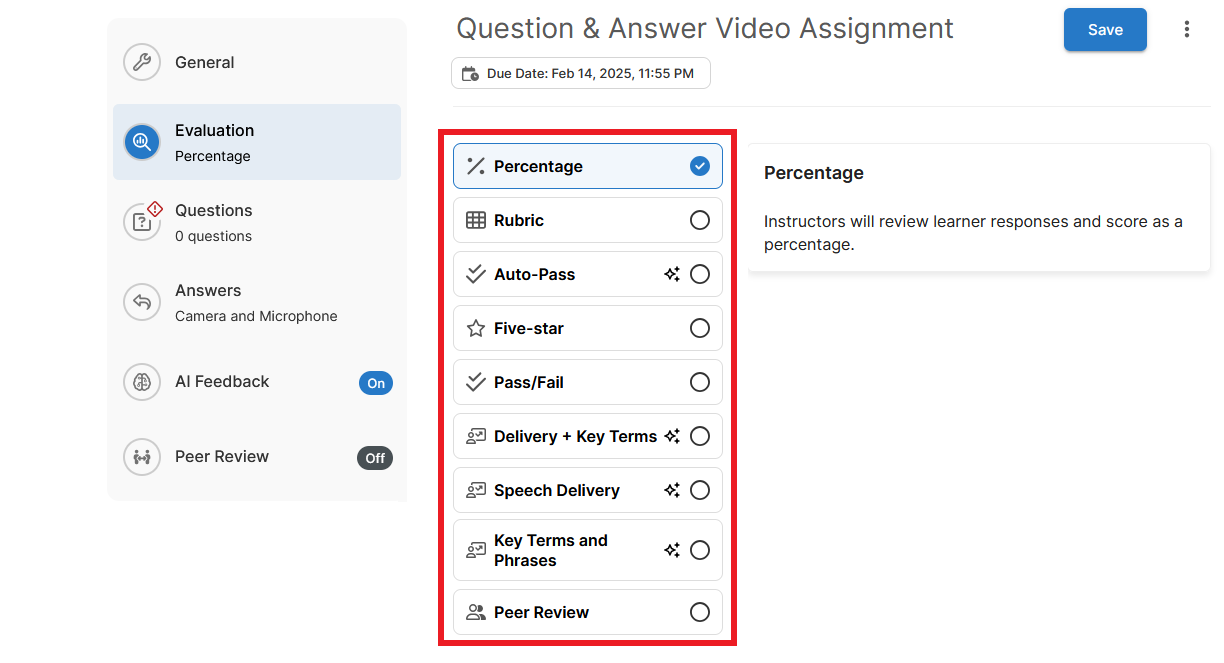Open the General settings tab

(x=205, y=62)
